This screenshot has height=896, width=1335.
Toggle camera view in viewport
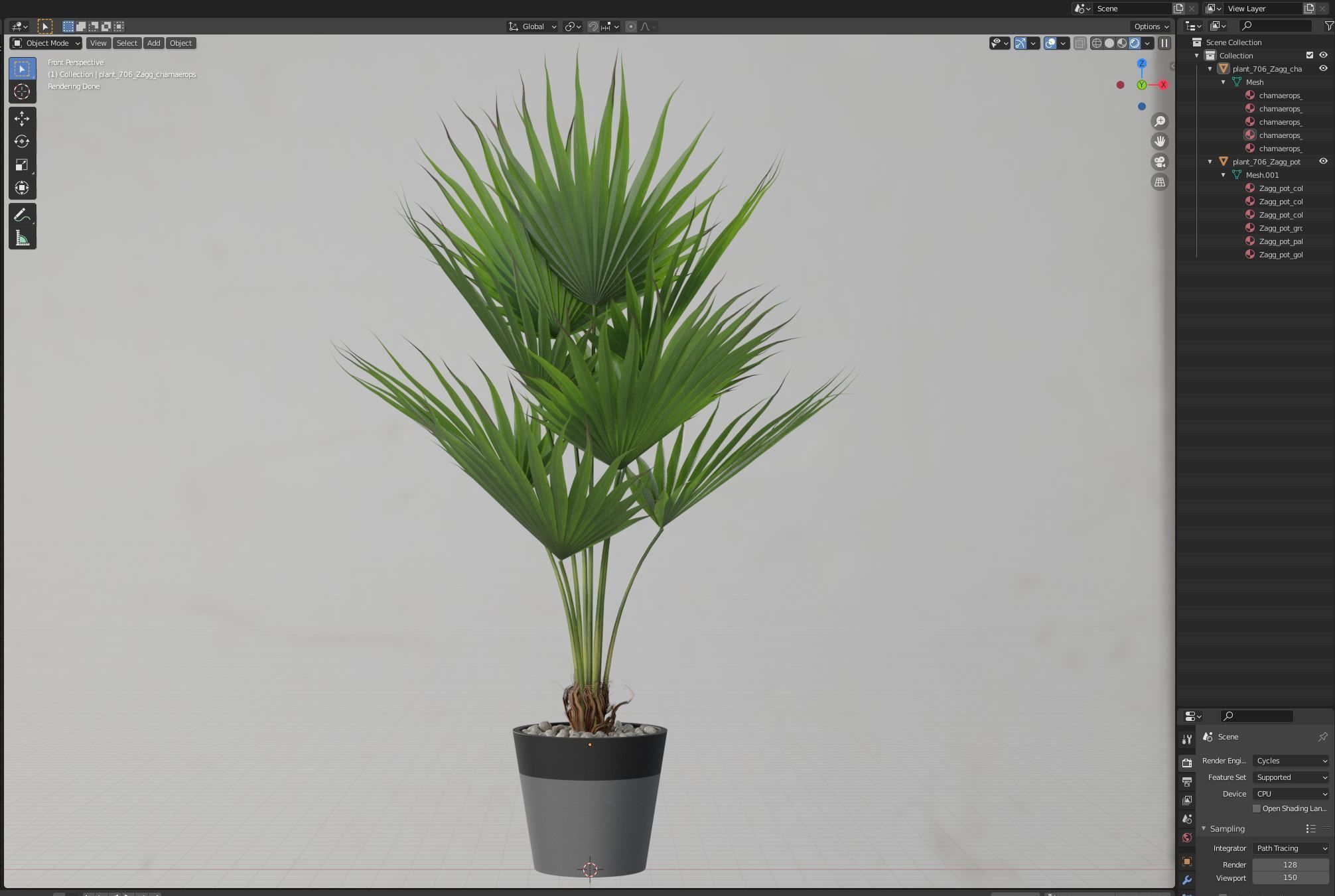coord(1159,162)
